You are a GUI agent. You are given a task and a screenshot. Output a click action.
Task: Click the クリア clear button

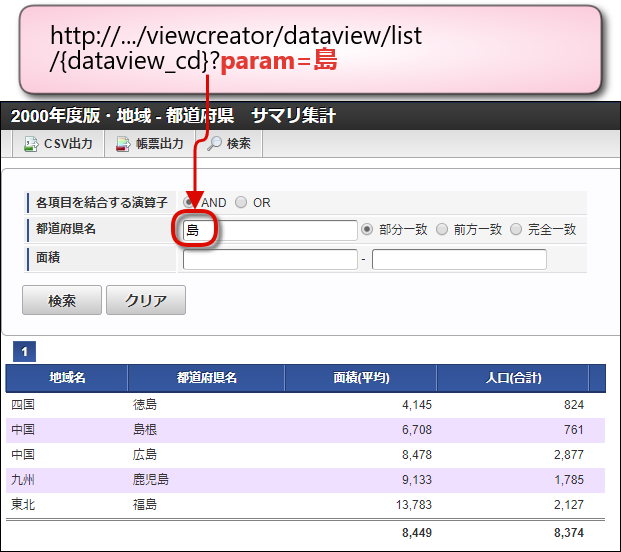[146, 300]
